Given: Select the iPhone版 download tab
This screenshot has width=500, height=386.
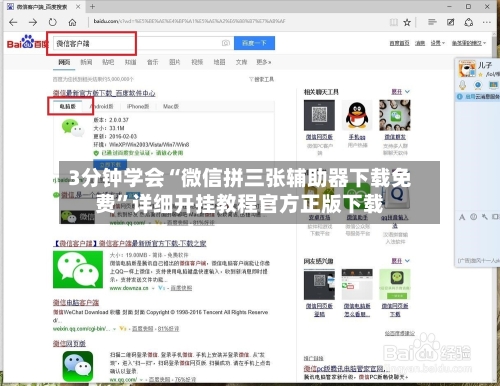Looking at the screenshot, I should coord(138,106).
